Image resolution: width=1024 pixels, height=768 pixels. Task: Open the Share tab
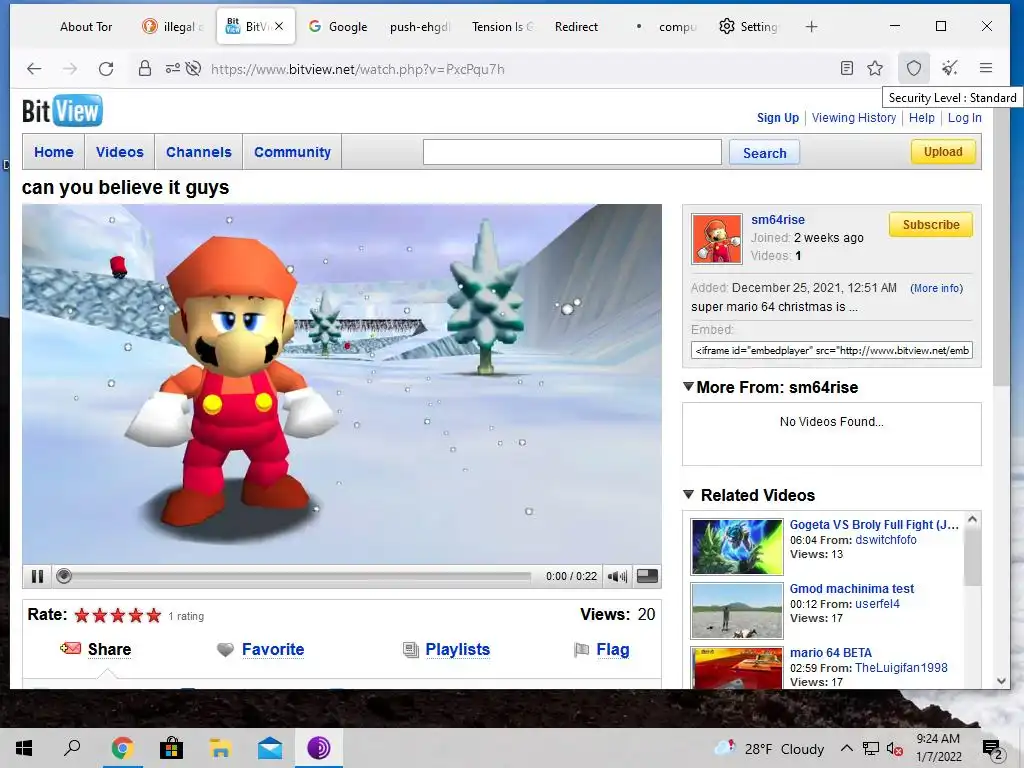point(109,649)
